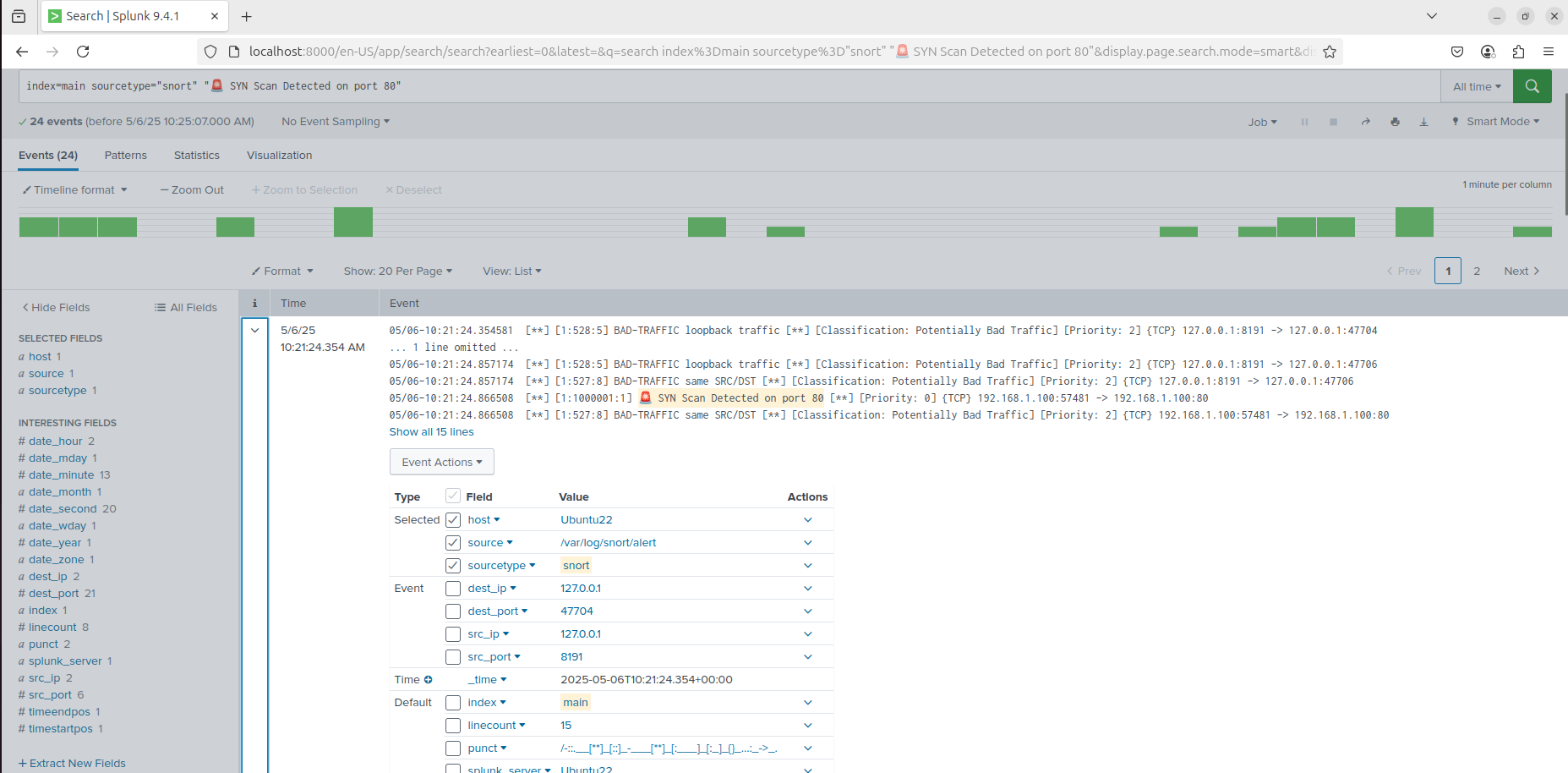This screenshot has width=1568, height=773.
Task: Close the Splunk Search tab
Action: tap(215, 16)
